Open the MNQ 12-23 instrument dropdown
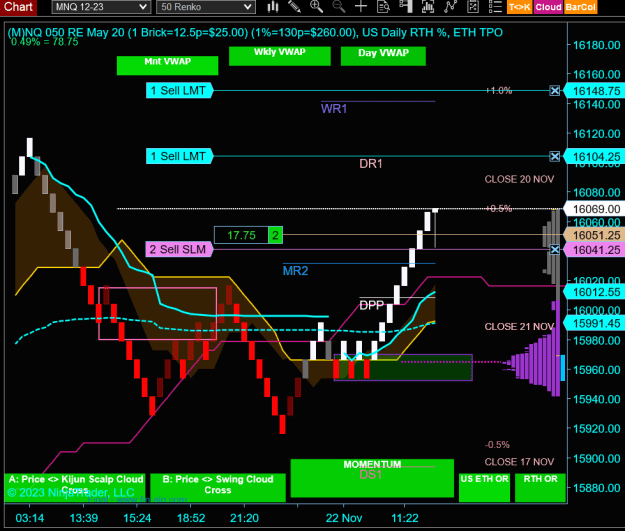Image resolution: width=625 pixels, height=531 pixels. [x=101, y=7]
